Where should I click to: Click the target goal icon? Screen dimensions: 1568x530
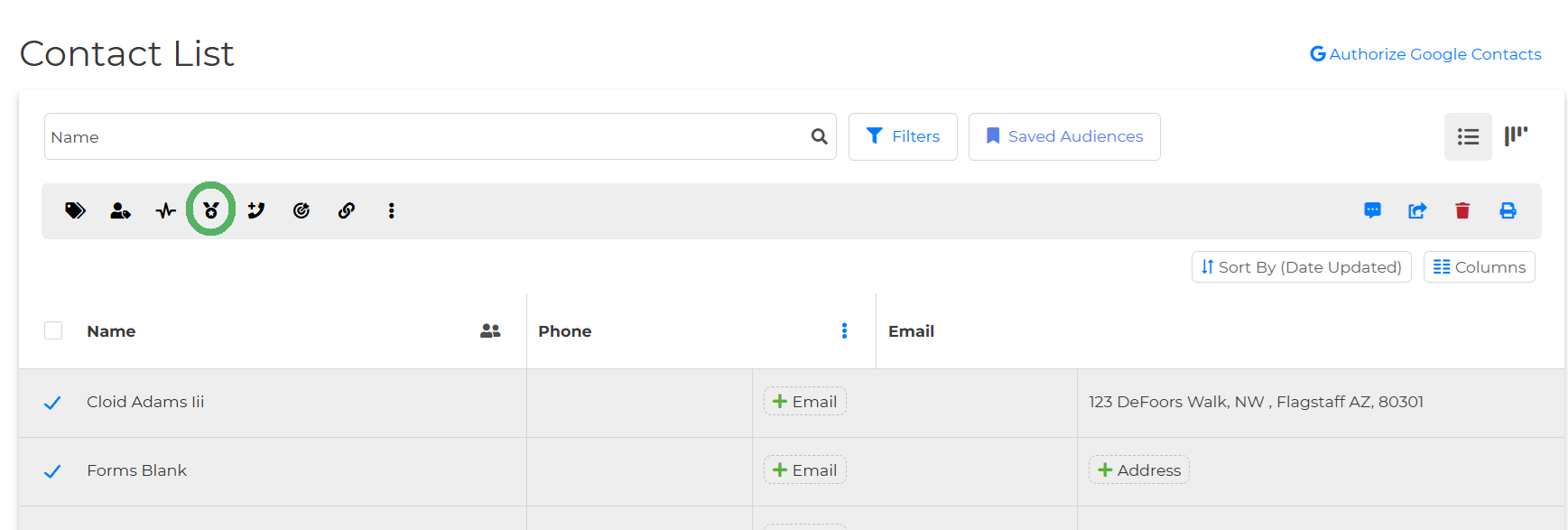click(x=302, y=210)
